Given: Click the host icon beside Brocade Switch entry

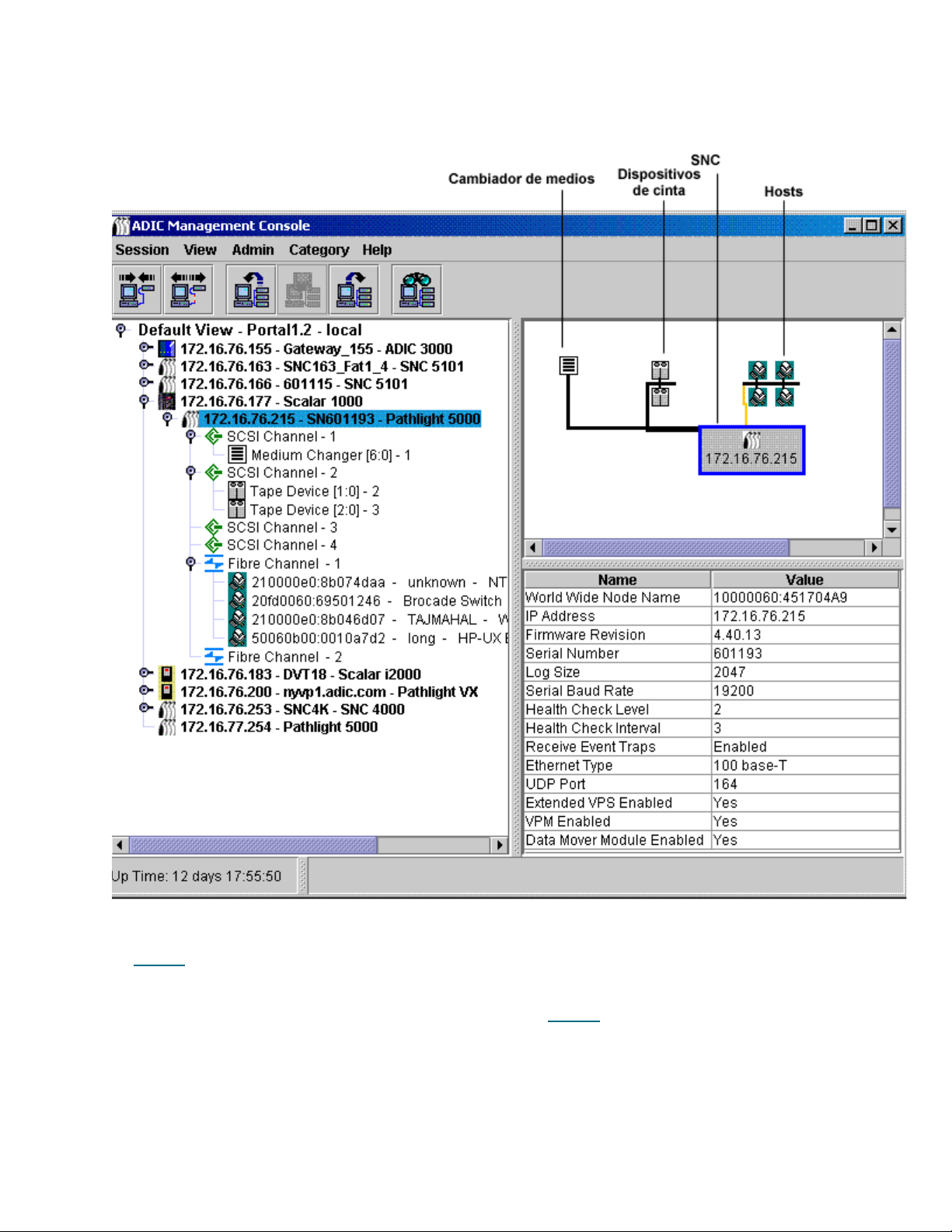Looking at the screenshot, I should coord(238,600).
